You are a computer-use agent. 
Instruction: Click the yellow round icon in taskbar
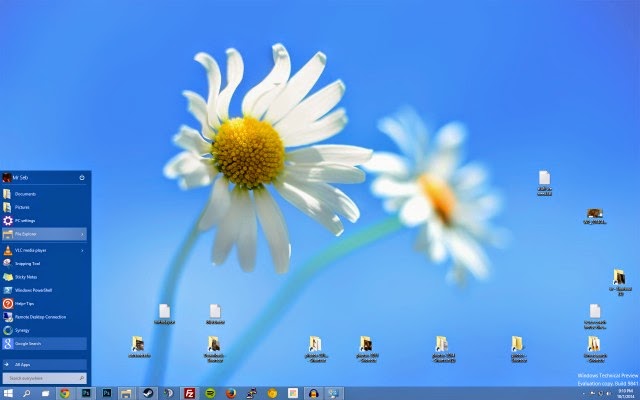point(272,393)
